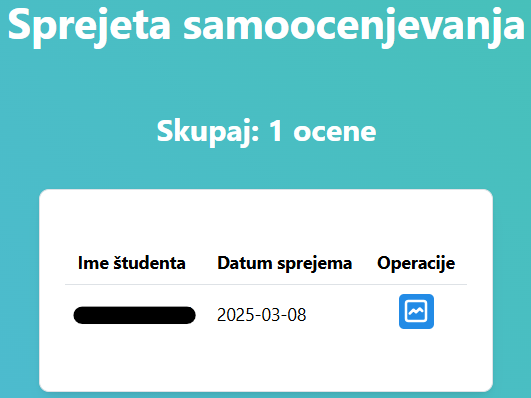Click the divider line below table headers
This screenshot has width=531, height=398.
point(266,285)
